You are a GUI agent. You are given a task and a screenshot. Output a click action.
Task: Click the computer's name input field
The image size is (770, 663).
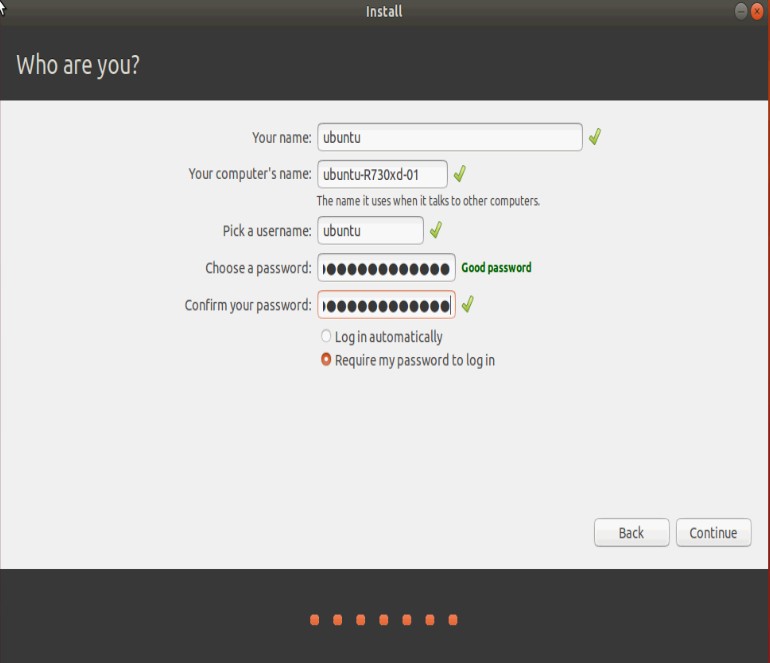point(382,174)
